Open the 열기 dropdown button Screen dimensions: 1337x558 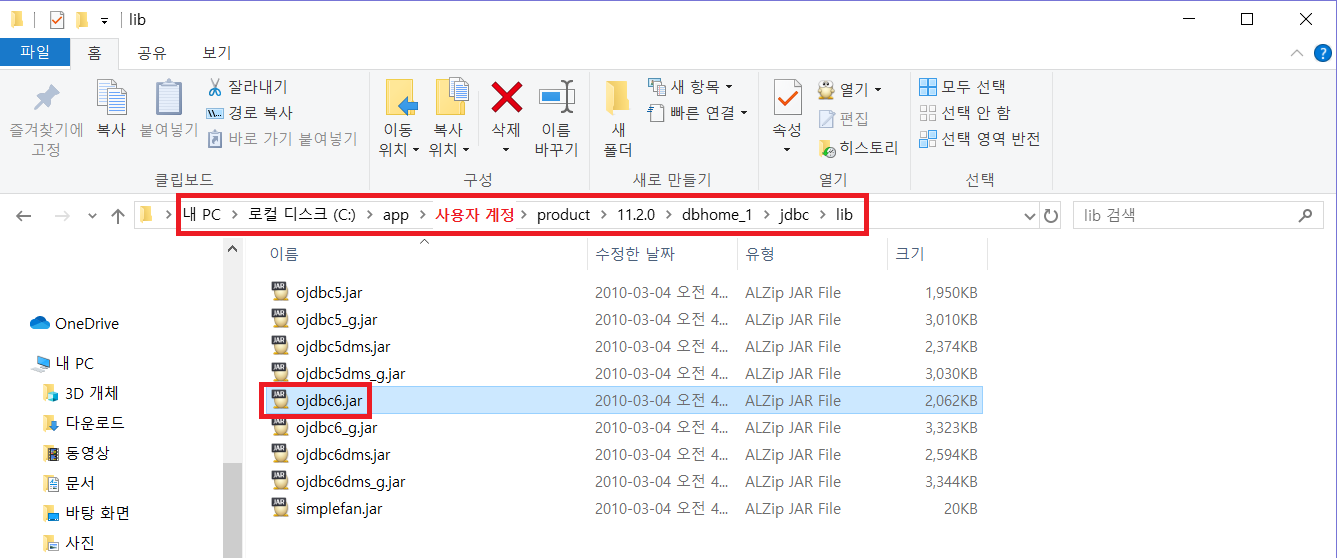pos(850,89)
